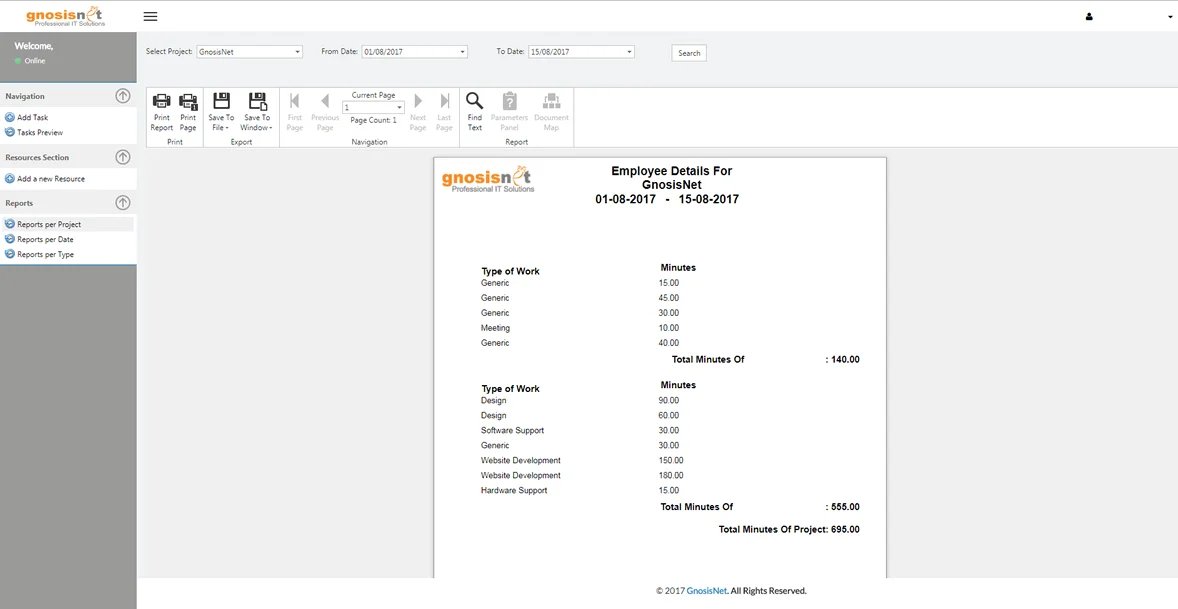Go to Previous Page

tap(325, 113)
